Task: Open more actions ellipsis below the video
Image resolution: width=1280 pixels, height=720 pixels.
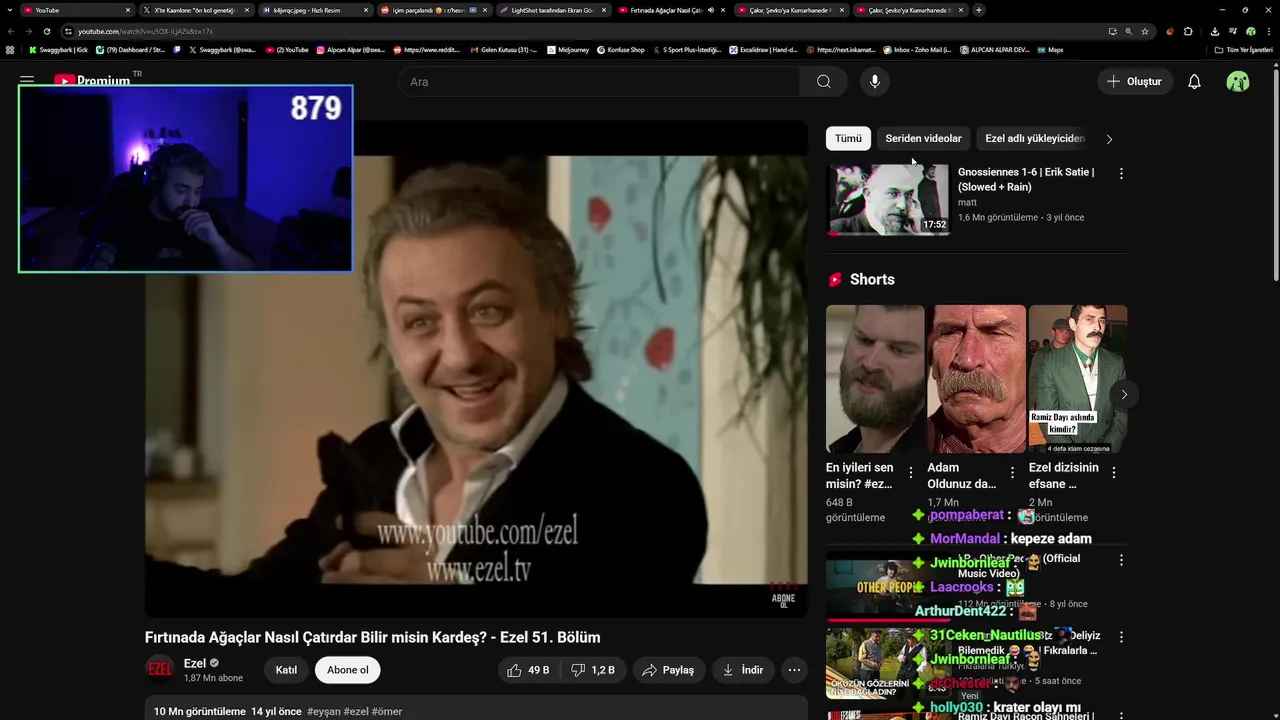Action: point(794,670)
